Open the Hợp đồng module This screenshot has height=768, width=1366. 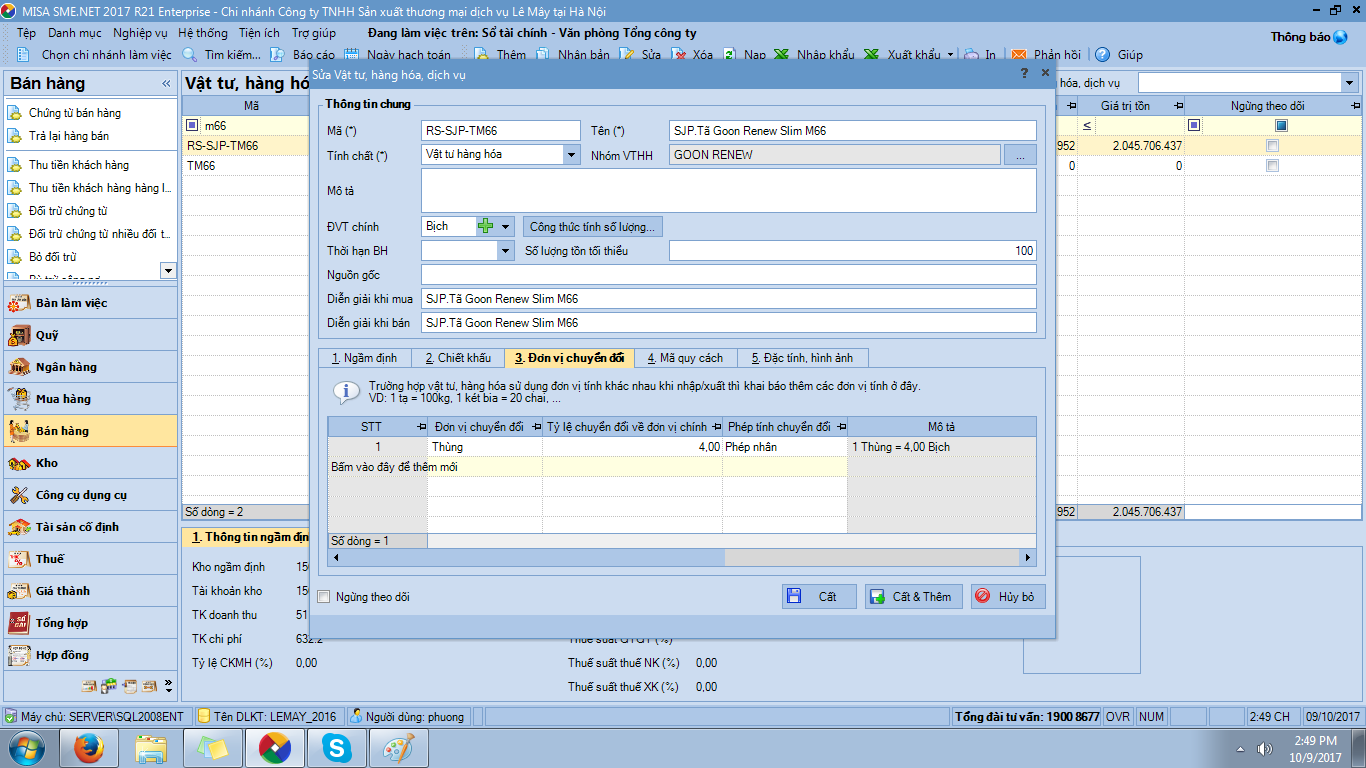tap(90, 655)
